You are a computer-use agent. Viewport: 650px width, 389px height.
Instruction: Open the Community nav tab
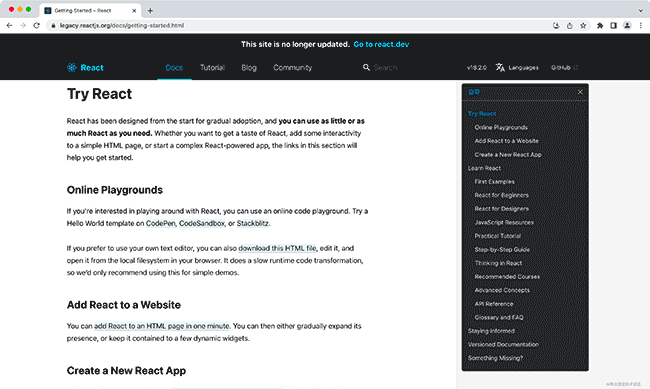tap(292, 68)
